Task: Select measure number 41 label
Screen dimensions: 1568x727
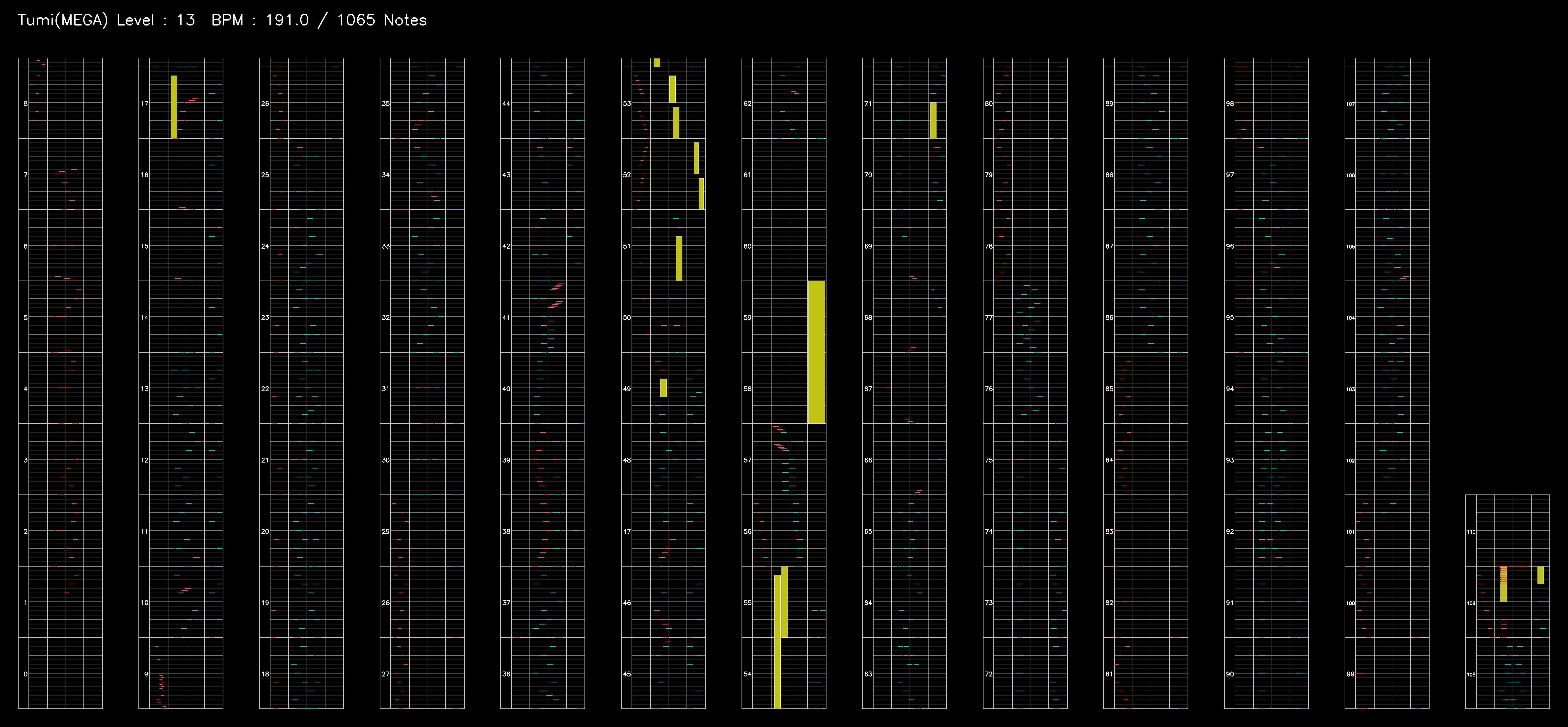Action: coord(506,317)
